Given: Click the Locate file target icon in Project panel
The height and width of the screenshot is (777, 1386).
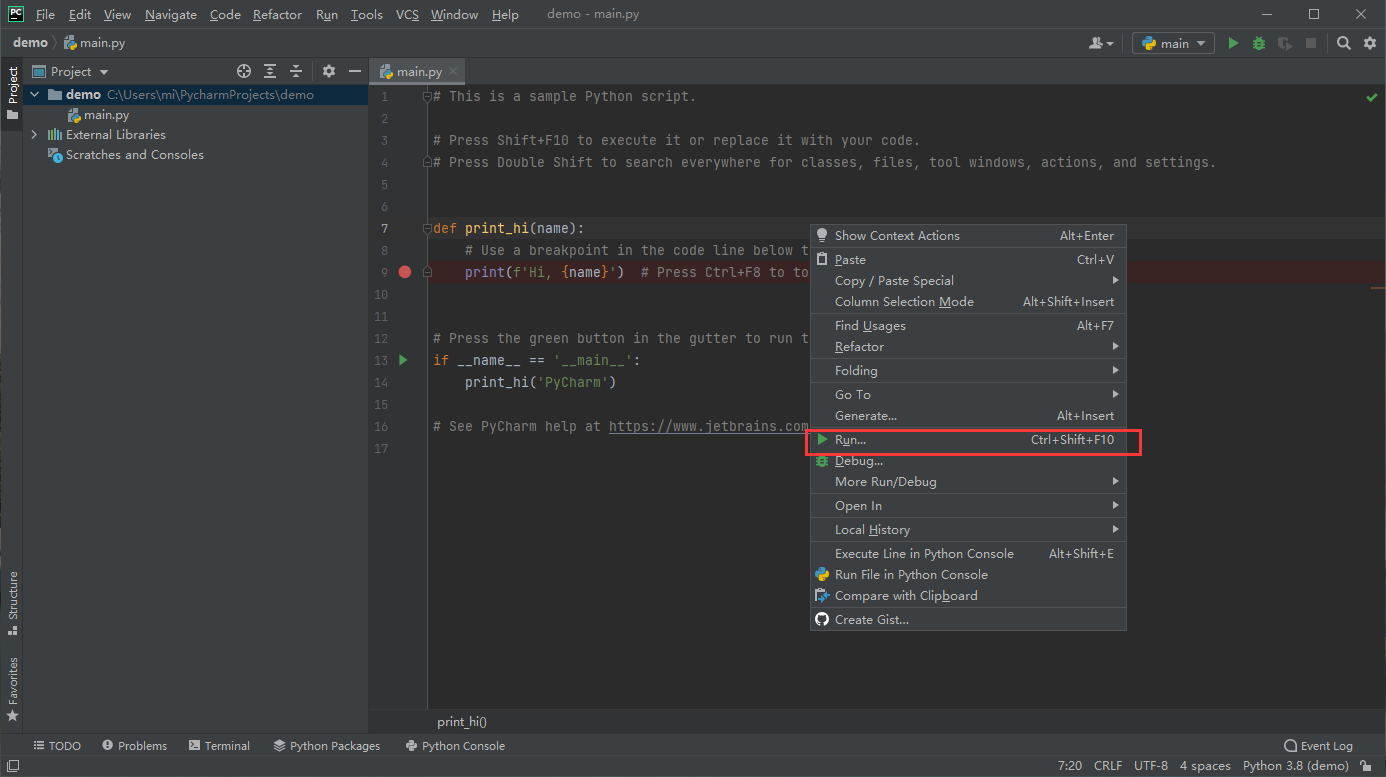Looking at the screenshot, I should pos(244,71).
